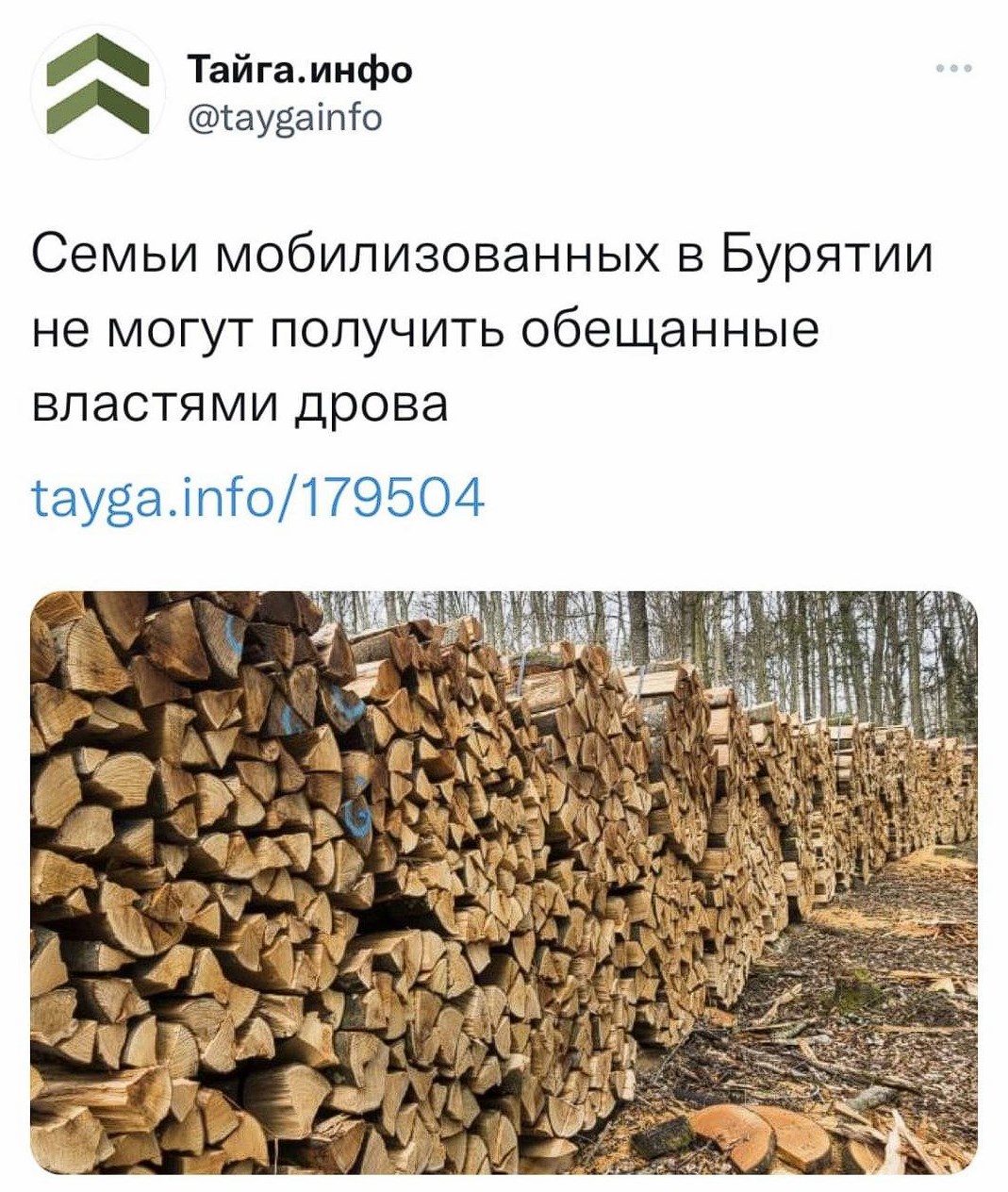Open the stacked firewood photo
The image size is (1008, 1192).
(x=504, y=882)
